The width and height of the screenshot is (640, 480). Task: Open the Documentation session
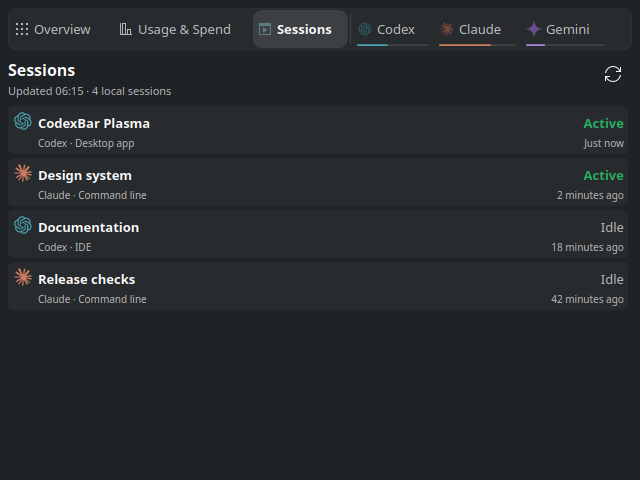click(318, 234)
